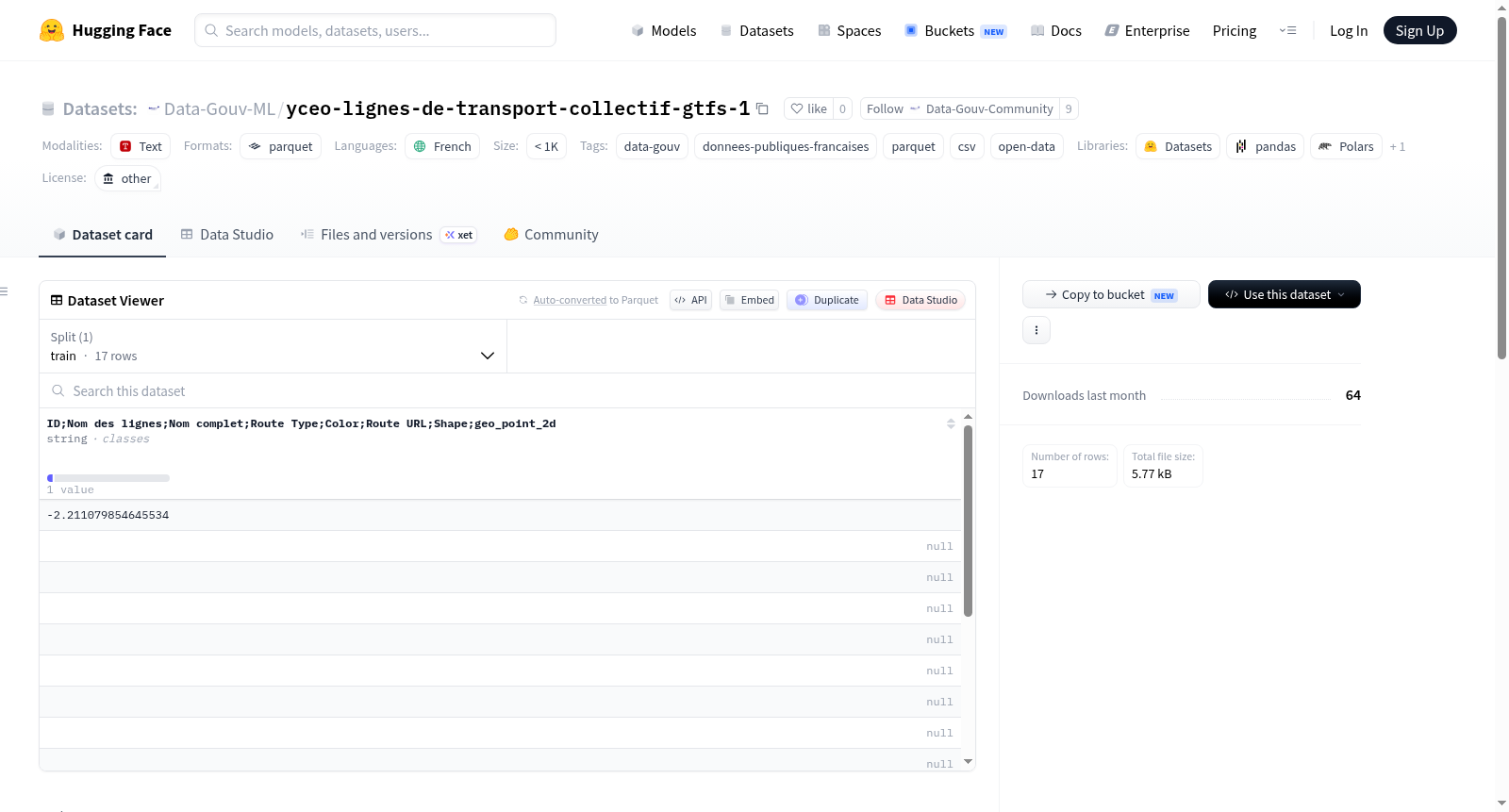Like this dataset with the heart button

(x=808, y=108)
